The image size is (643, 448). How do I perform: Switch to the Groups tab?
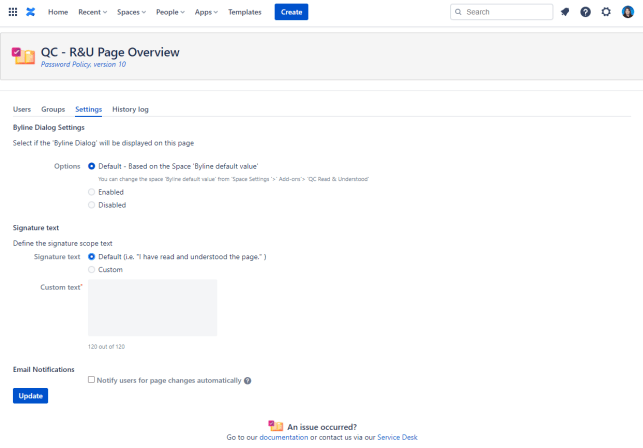[53, 109]
